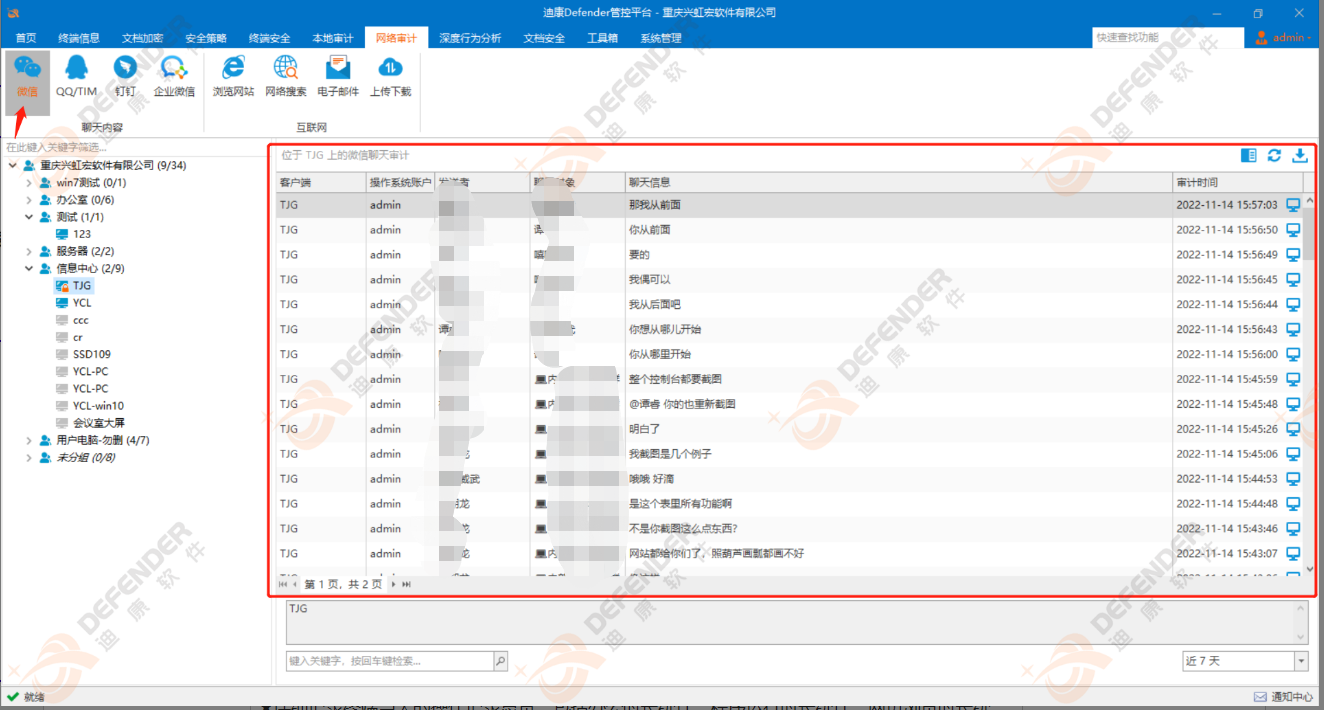Image resolution: width=1324 pixels, height=710 pixels.
Task: Click the search magnifier next to keyword box
Action: pos(500,661)
